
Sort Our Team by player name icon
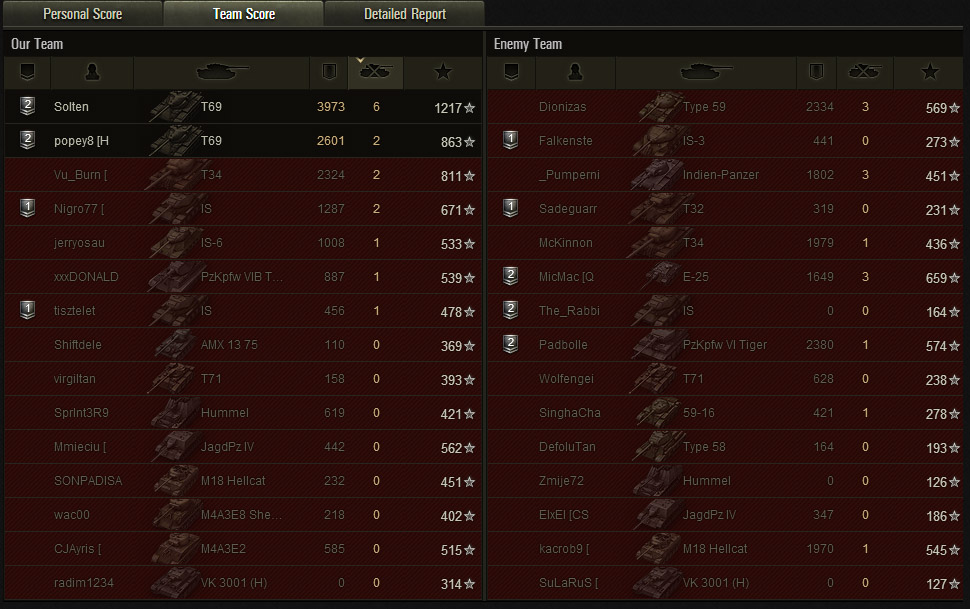(92, 72)
